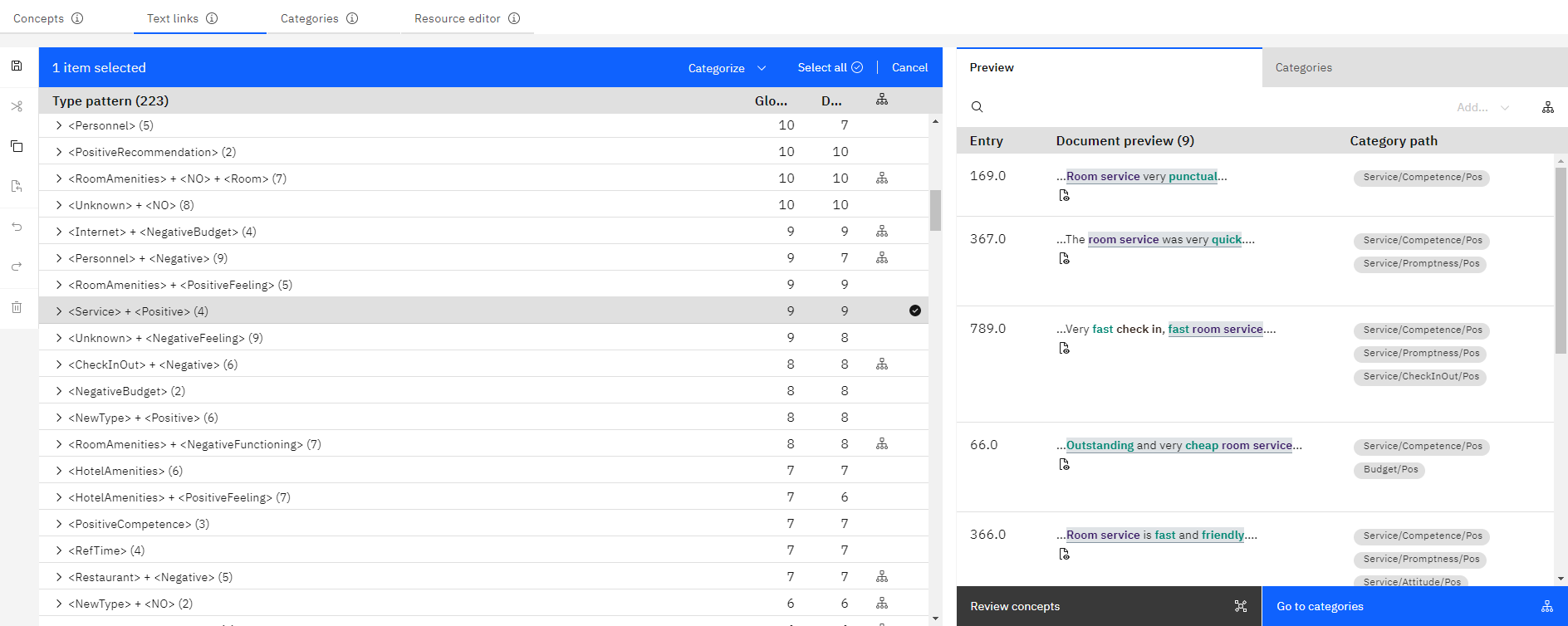Click category icon on CheckInOut + Negative row
1568x626 pixels.
[882, 364]
